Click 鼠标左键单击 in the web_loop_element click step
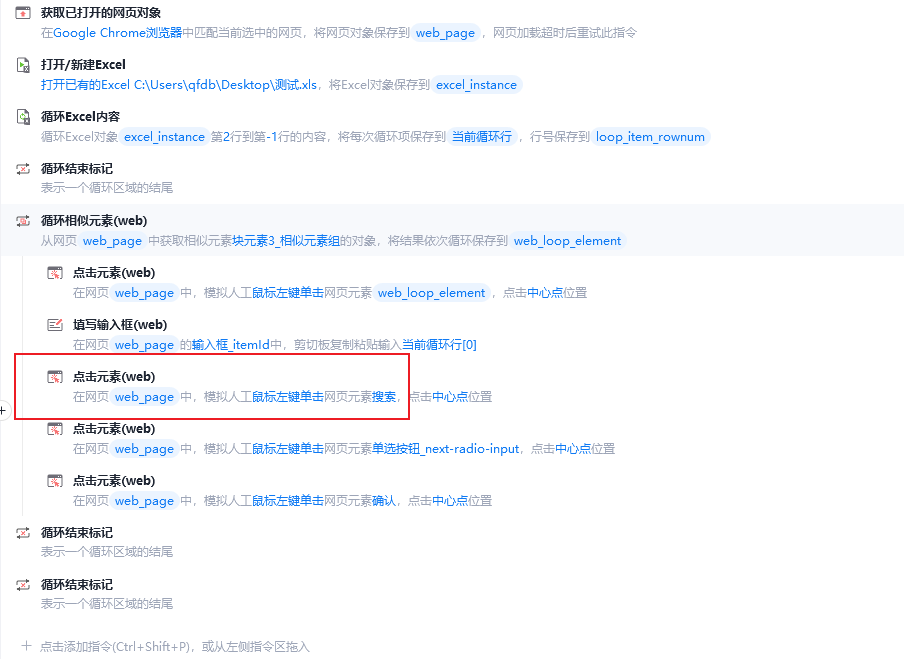Image resolution: width=904 pixels, height=659 pixels. (288, 293)
